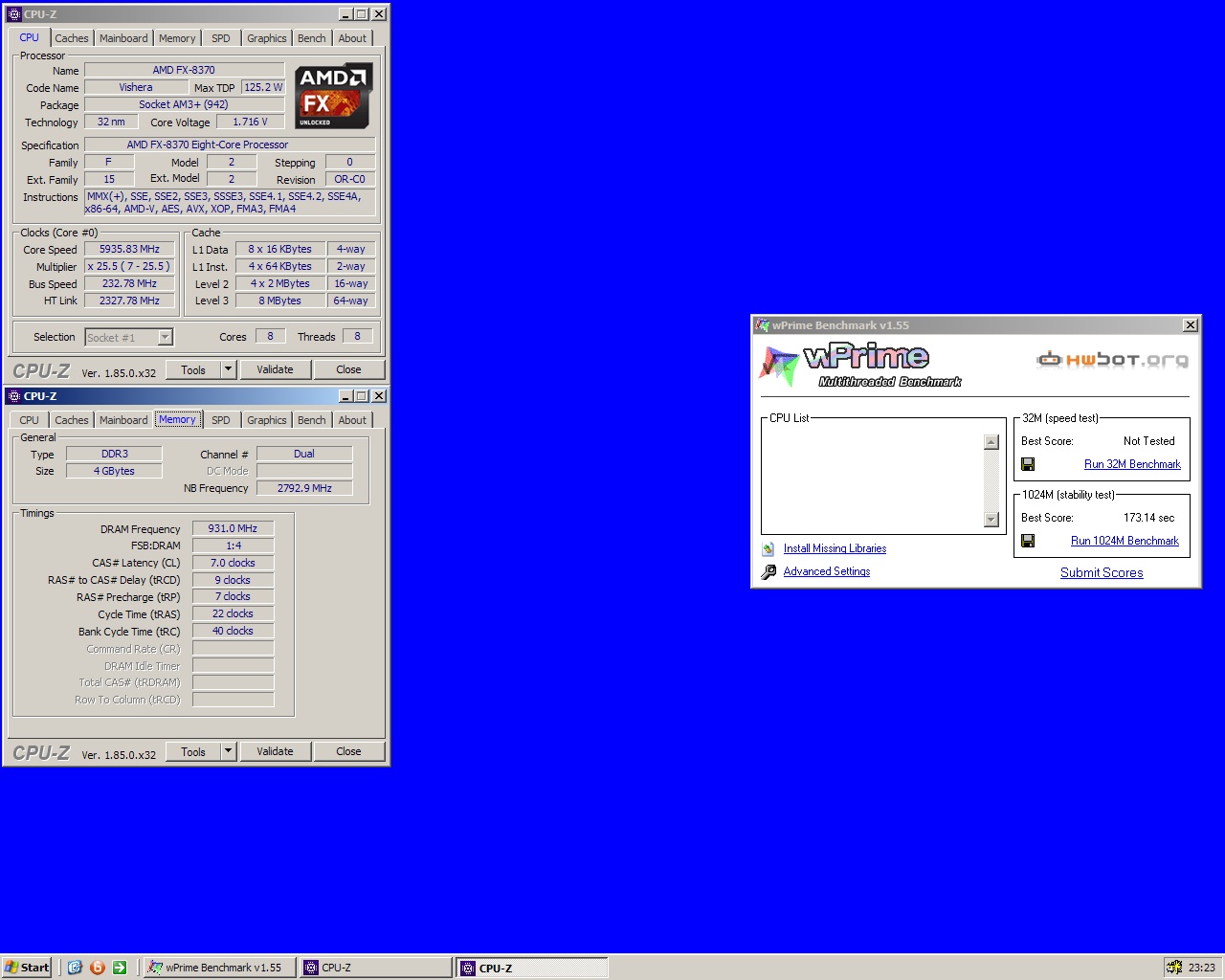Click Validate in top CPU-Z window
The image size is (1225, 980).
coord(275,369)
